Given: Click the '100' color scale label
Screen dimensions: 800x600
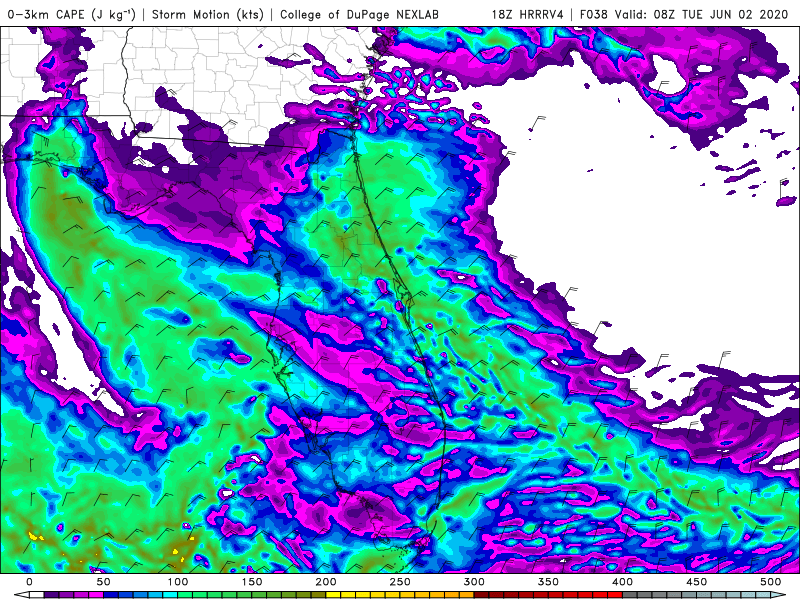Looking at the screenshot, I should coord(178,582).
